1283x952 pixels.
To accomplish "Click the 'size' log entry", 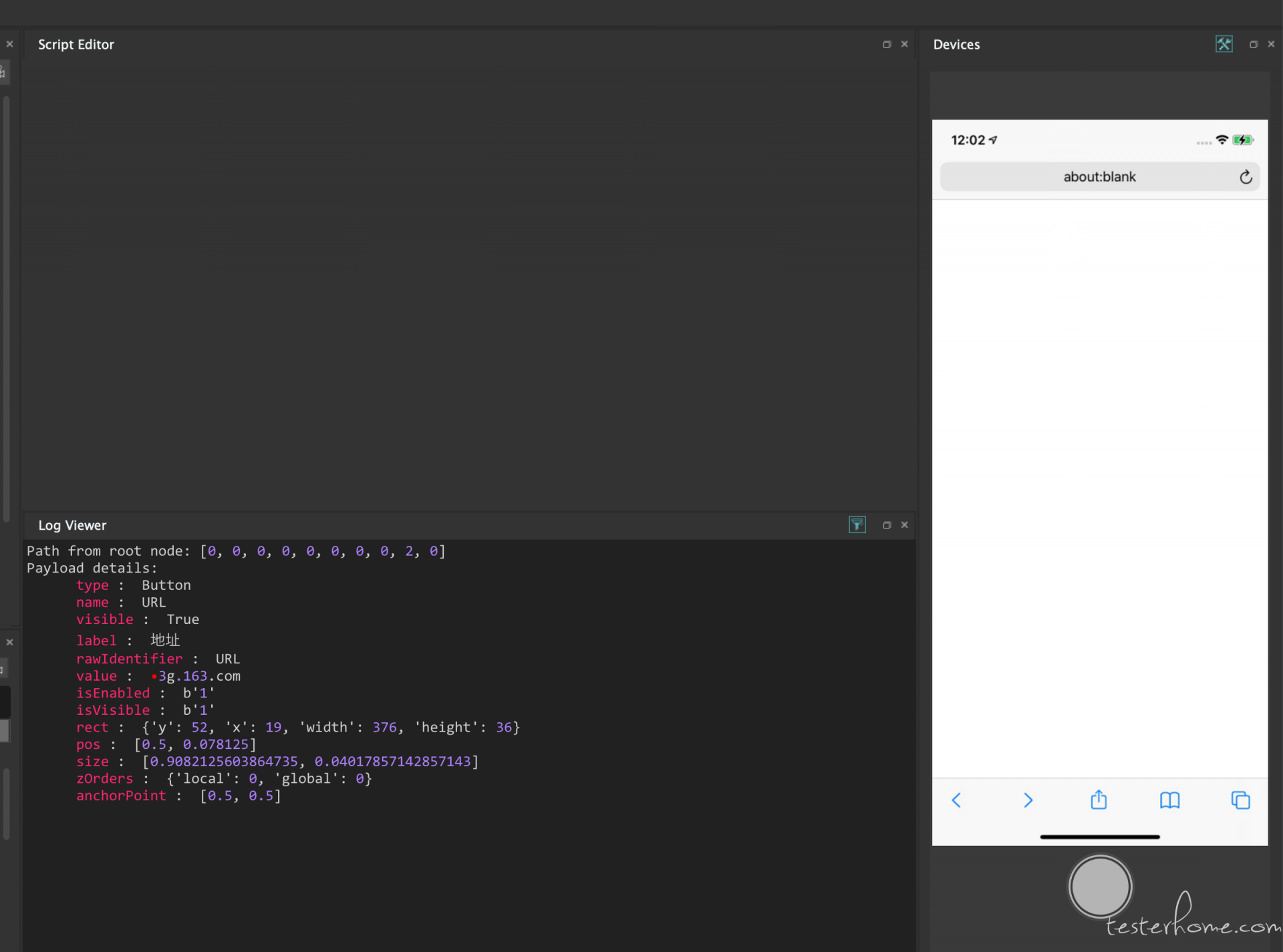I will [x=277, y=762].
